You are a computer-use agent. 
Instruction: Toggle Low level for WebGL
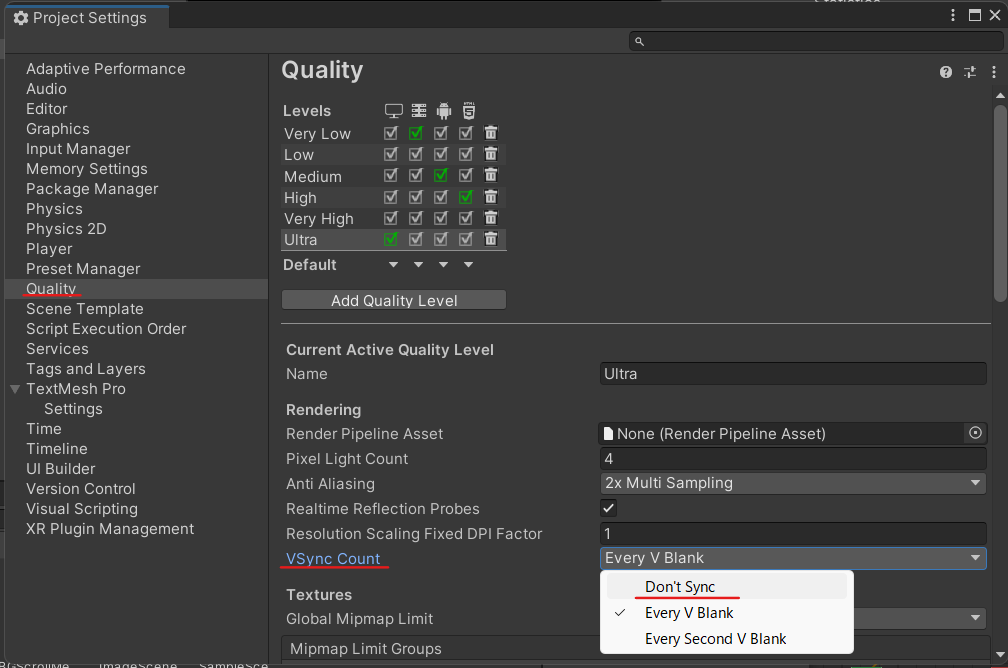coord(465,154)
